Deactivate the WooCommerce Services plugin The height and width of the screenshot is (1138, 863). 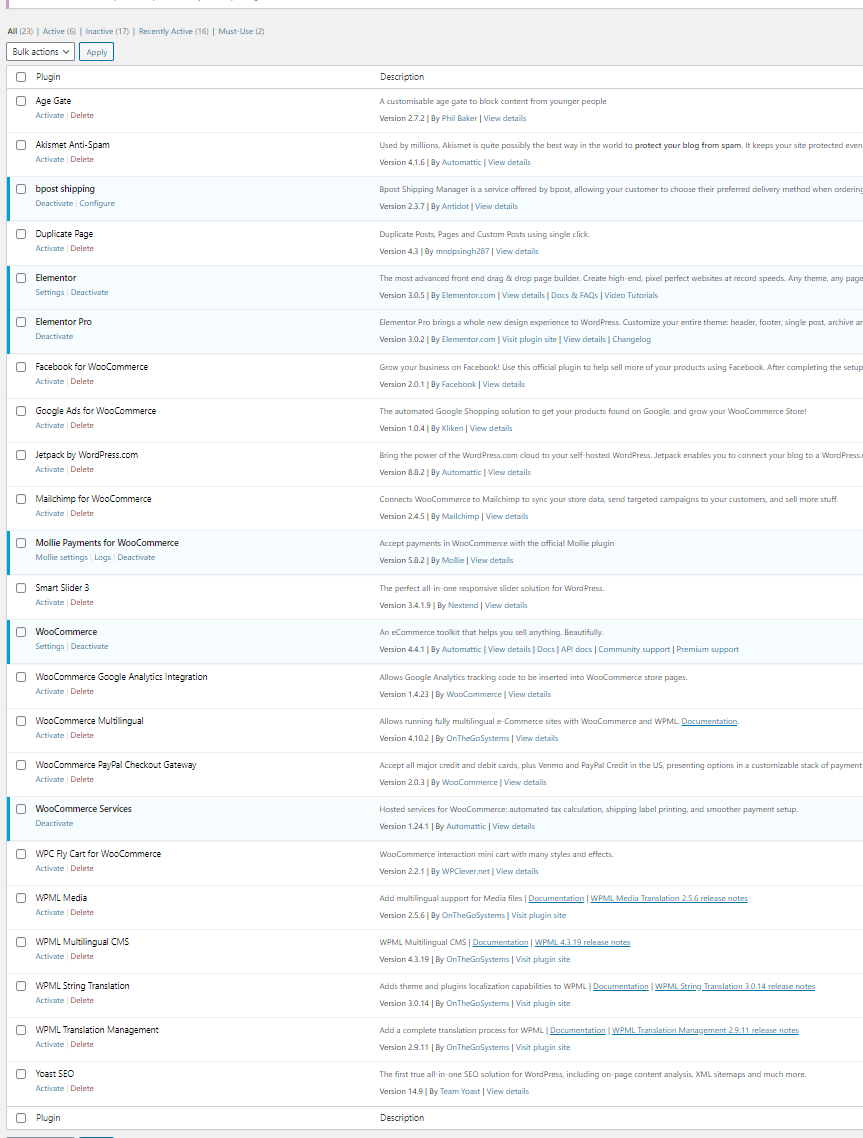click(54, 823)
